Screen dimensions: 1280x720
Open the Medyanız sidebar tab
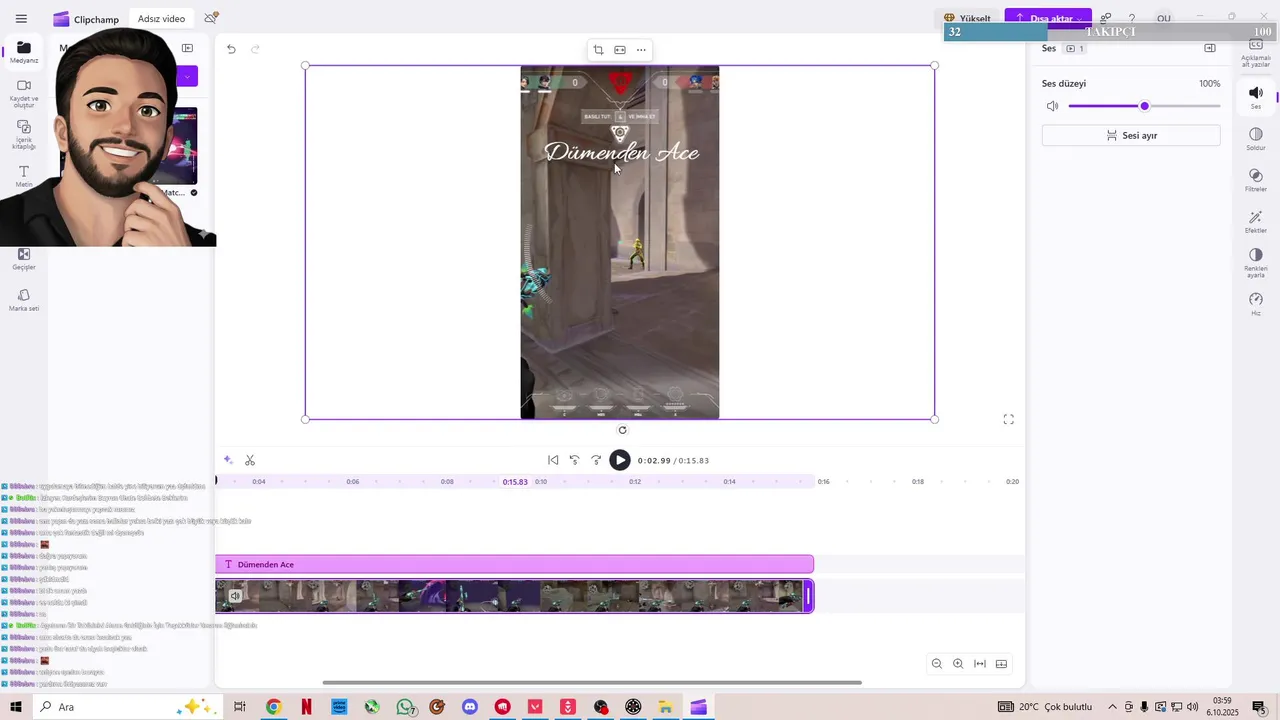24,52
